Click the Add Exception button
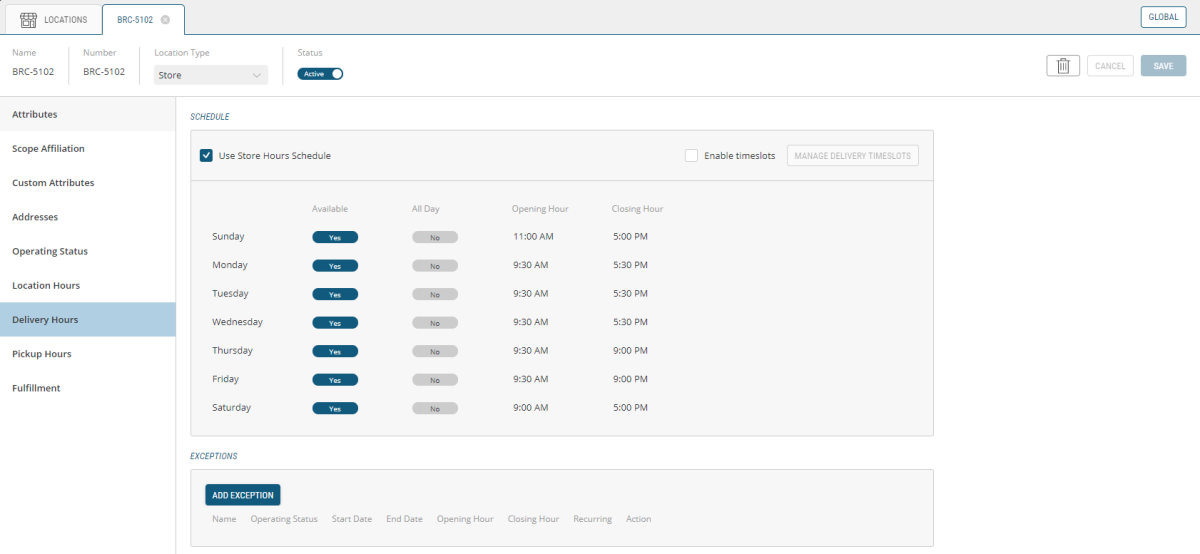 [x=243, y=495]
